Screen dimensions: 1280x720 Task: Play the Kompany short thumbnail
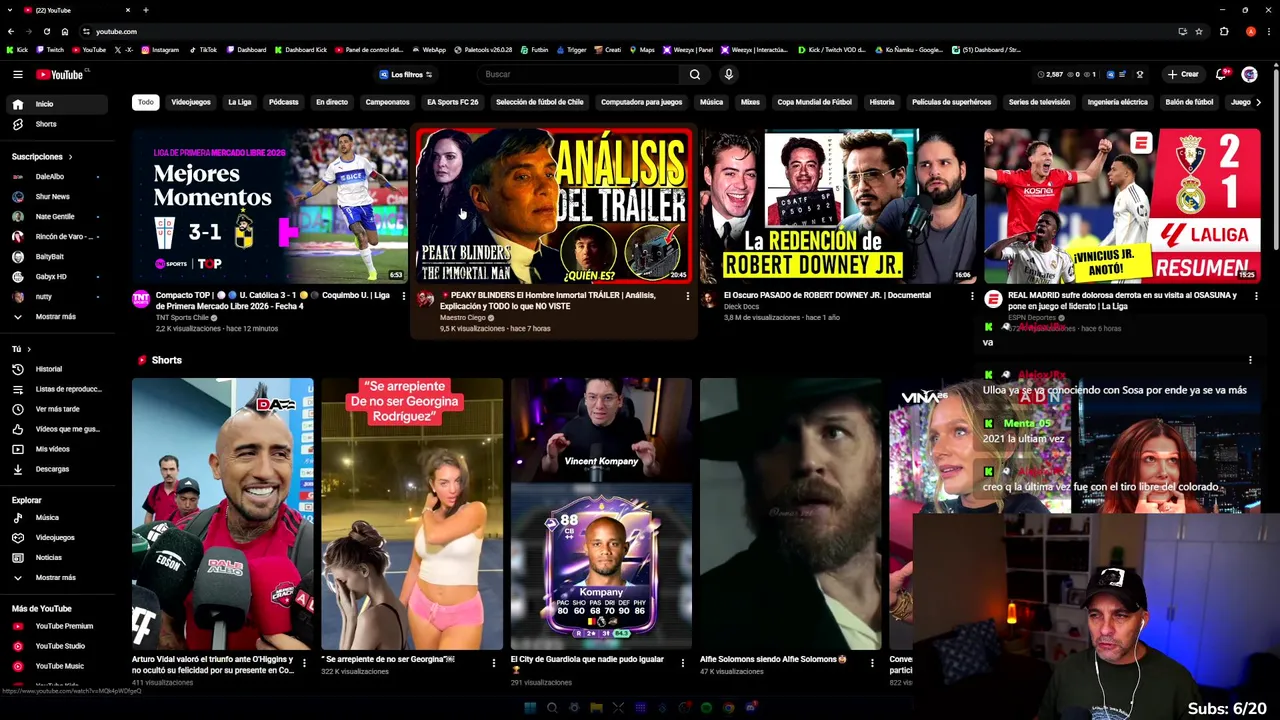(x=601, y=514)
